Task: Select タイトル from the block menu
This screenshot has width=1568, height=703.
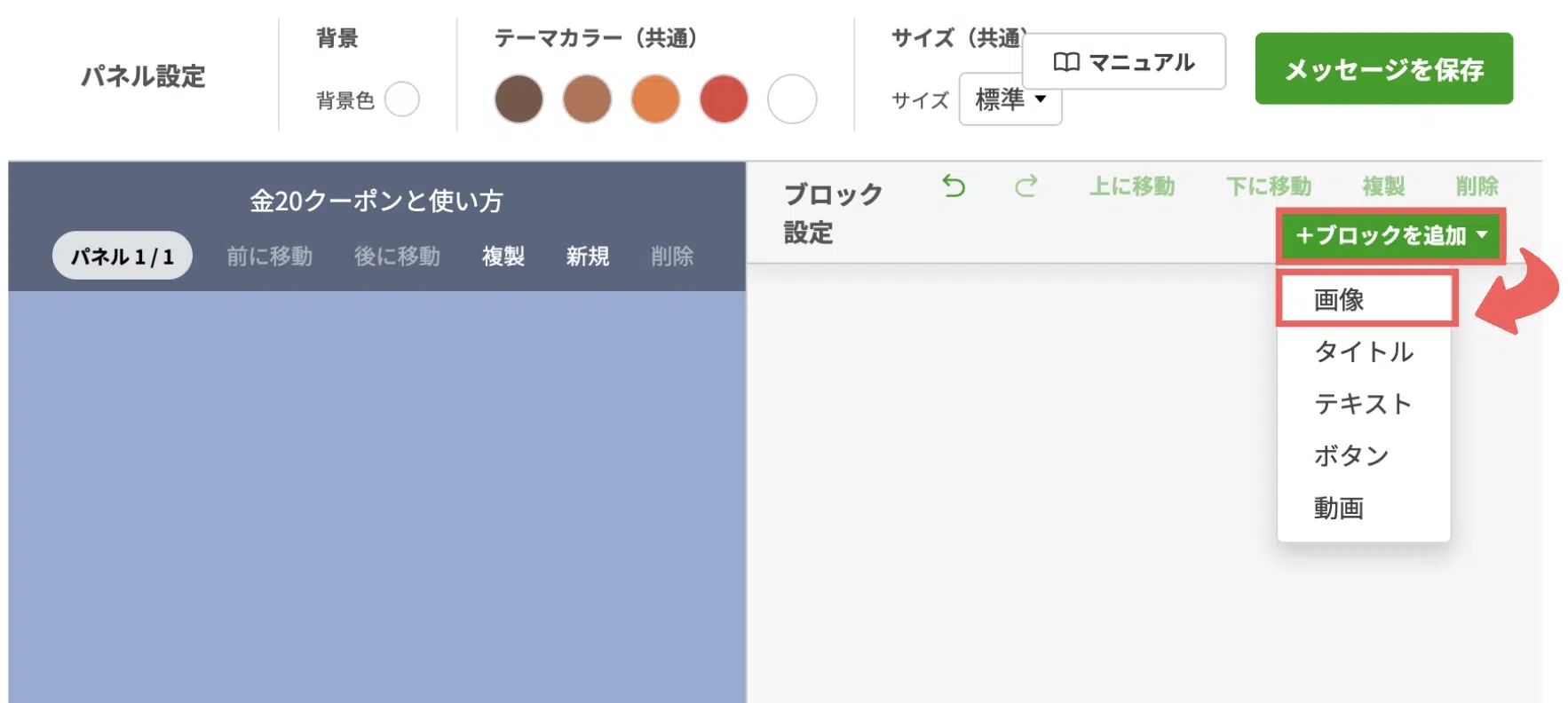Action: coord(1364,351)
